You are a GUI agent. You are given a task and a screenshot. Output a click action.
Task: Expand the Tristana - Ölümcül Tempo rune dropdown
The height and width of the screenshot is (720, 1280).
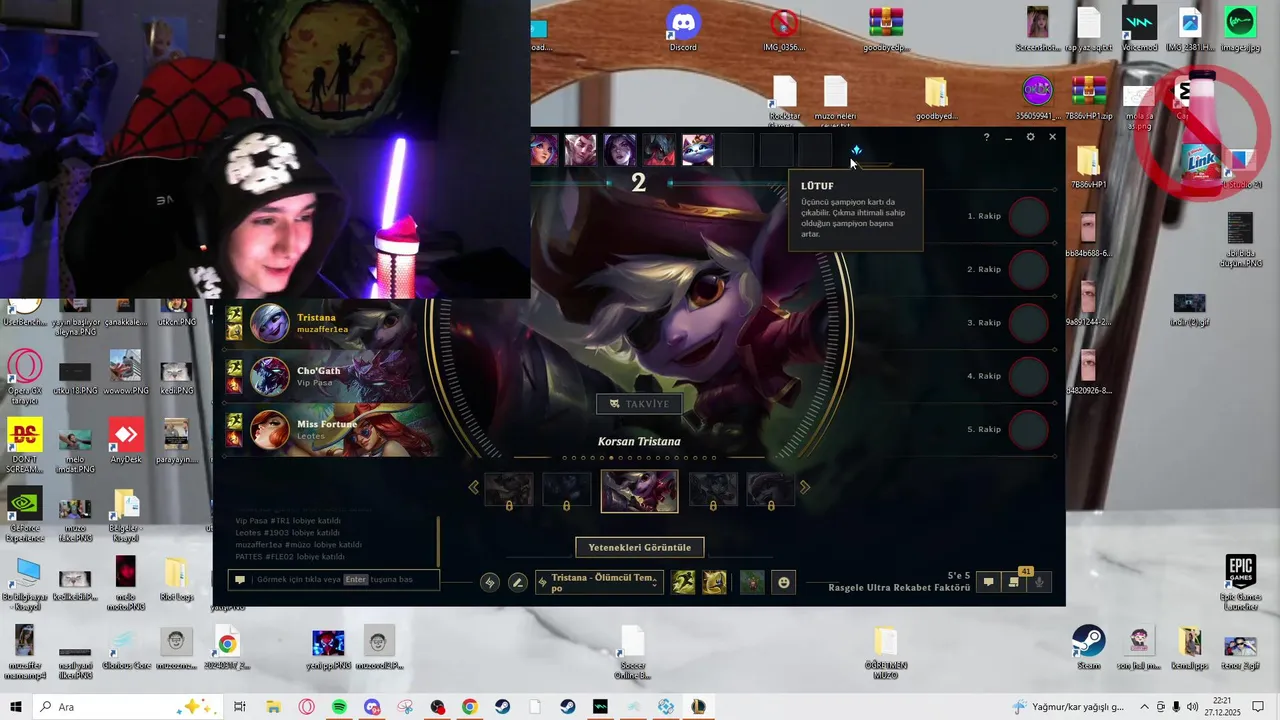click(600, 582)
